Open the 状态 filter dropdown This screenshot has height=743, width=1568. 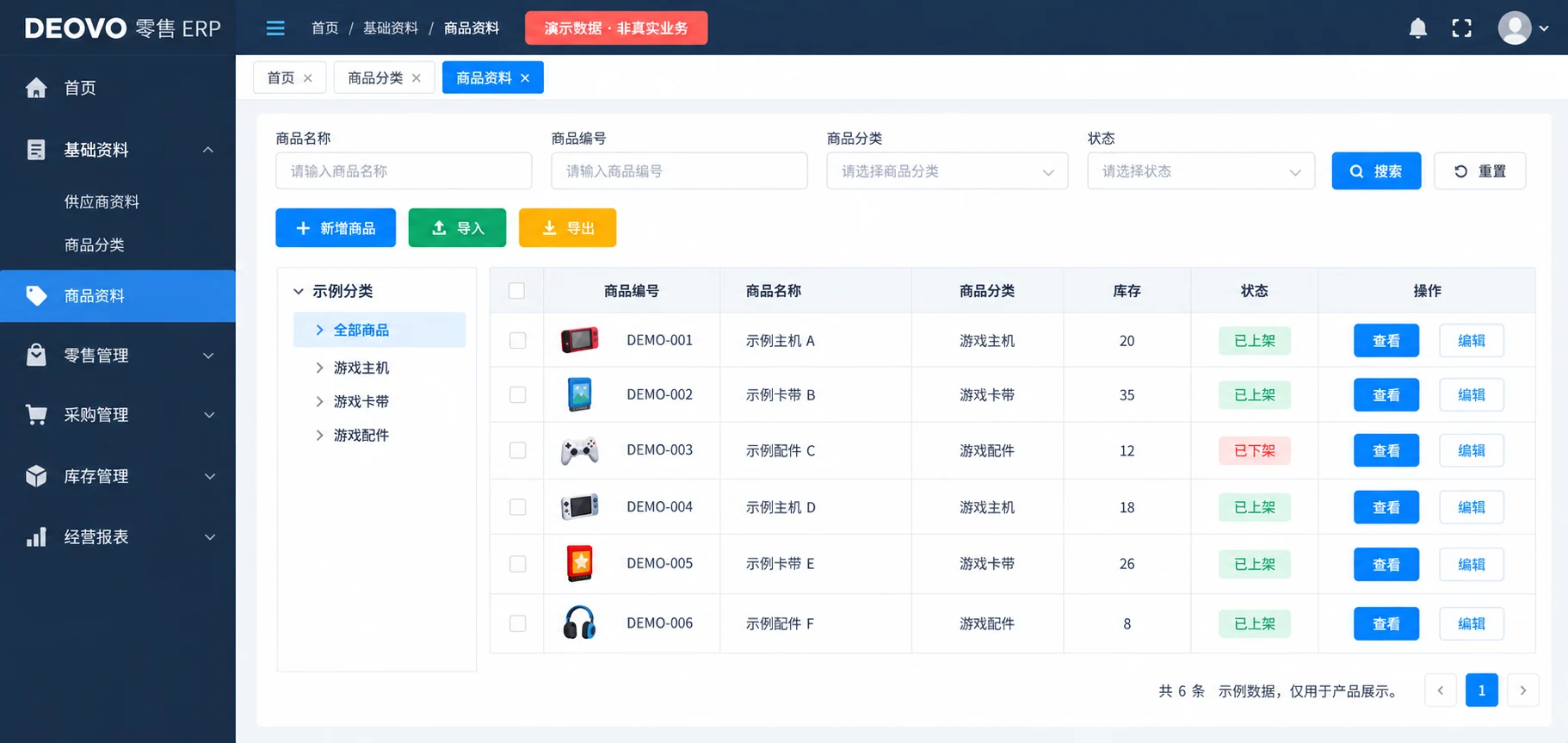[x=1201, y=171]
